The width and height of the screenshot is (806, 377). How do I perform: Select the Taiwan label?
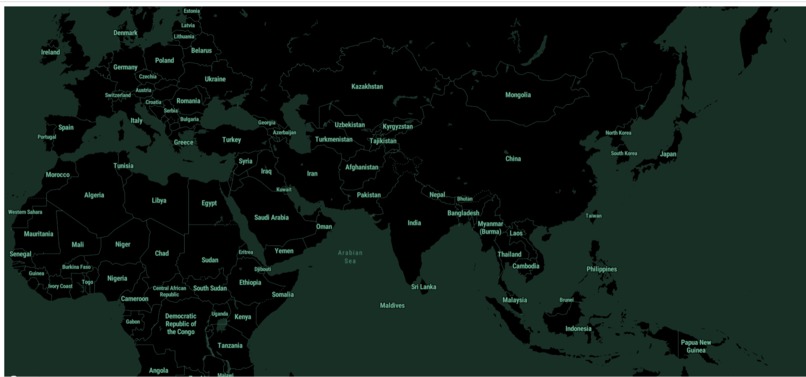[x=594, y=216]
